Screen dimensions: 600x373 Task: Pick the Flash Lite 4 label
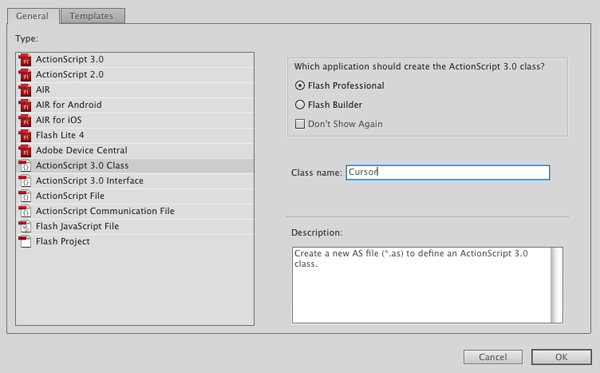(x=60, y=135)
